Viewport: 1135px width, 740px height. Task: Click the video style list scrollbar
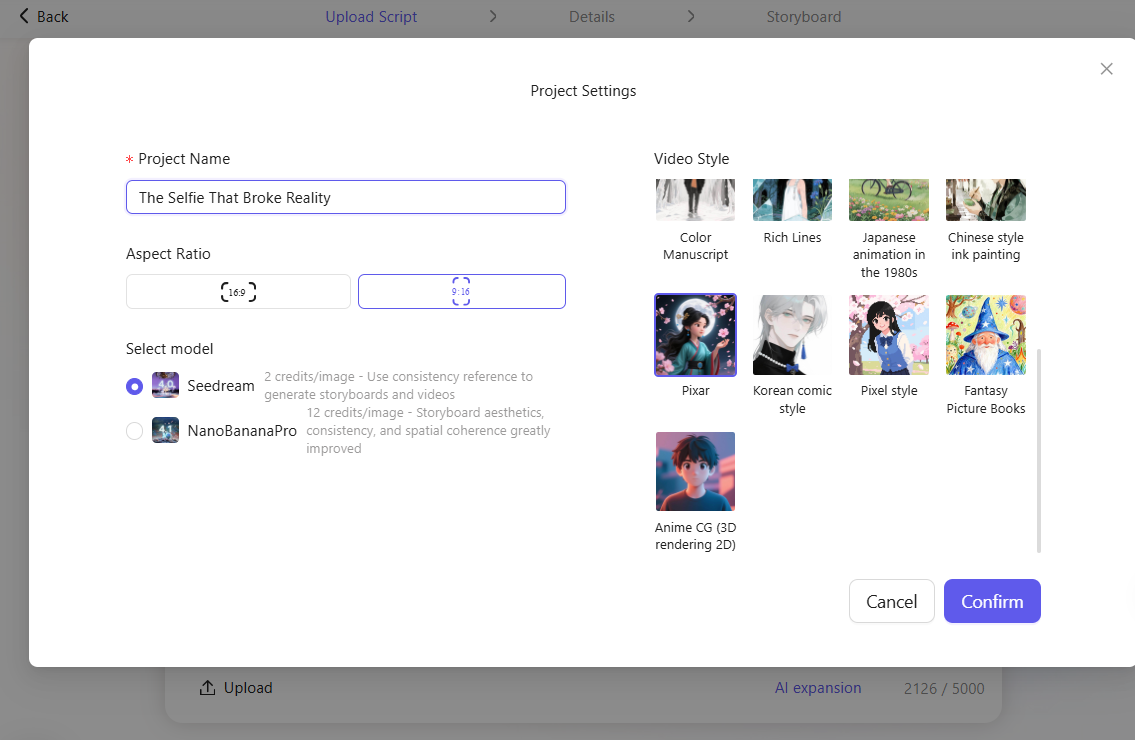pos(1039,450)
